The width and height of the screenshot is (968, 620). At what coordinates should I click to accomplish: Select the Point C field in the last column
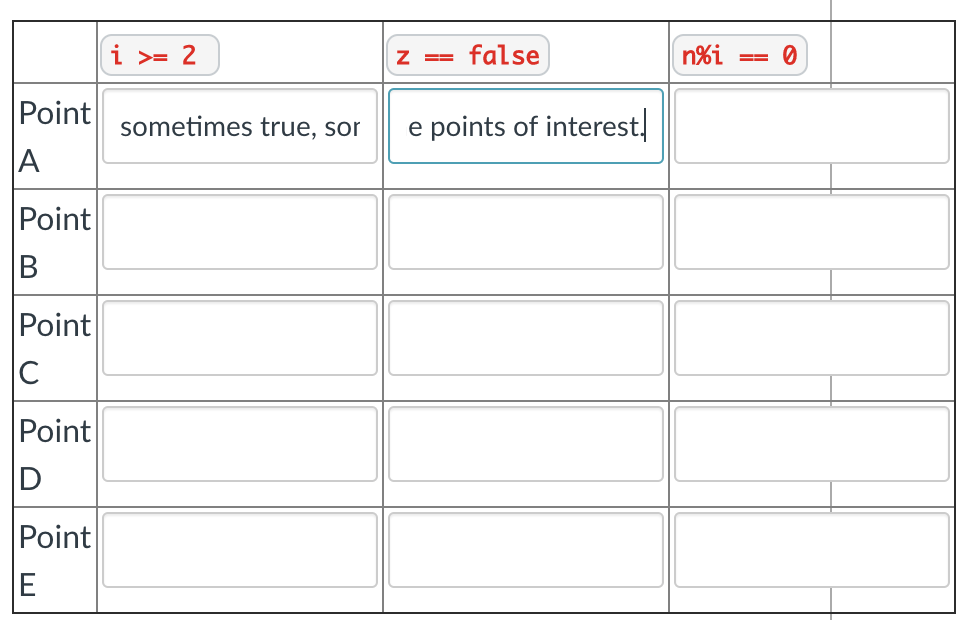pos(811,338)
